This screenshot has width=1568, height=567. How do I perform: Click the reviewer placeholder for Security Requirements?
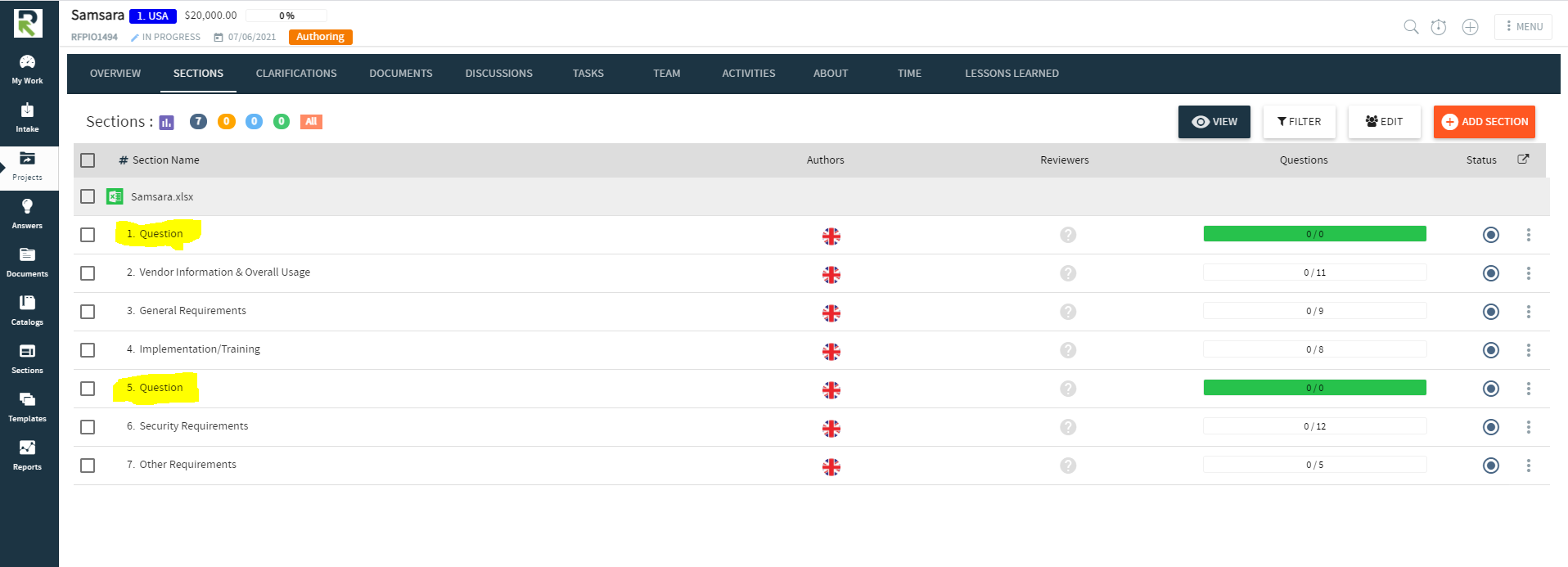(1068, 427)
